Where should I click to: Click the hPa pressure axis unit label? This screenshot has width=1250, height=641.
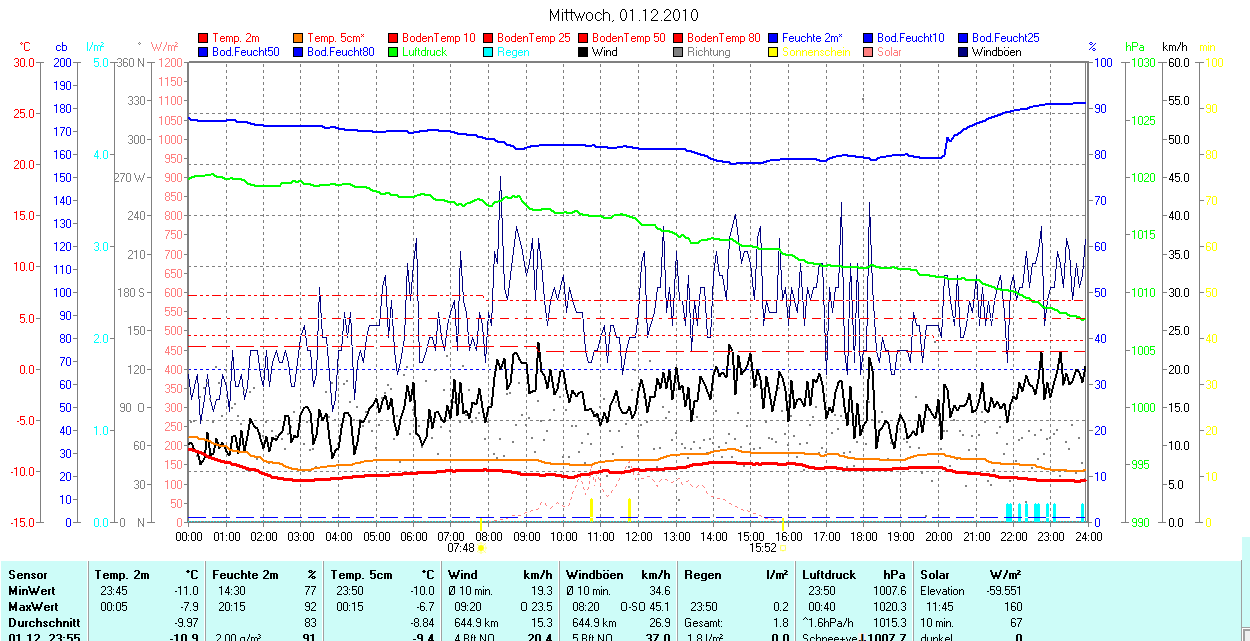(x=1134, y=47)
